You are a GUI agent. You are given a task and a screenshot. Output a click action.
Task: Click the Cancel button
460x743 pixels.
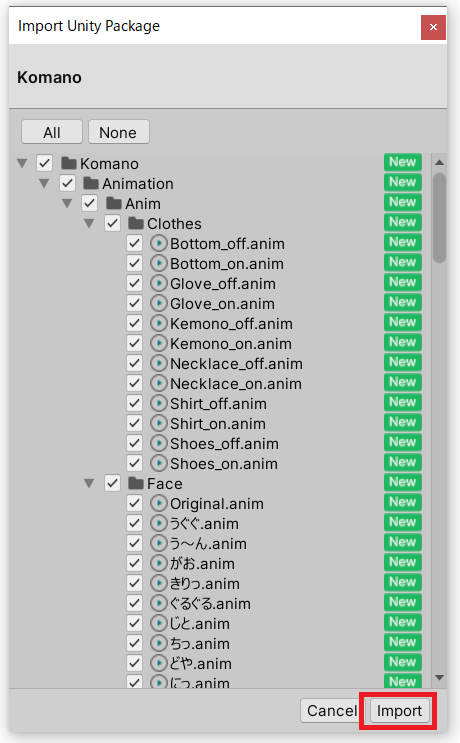332,711
